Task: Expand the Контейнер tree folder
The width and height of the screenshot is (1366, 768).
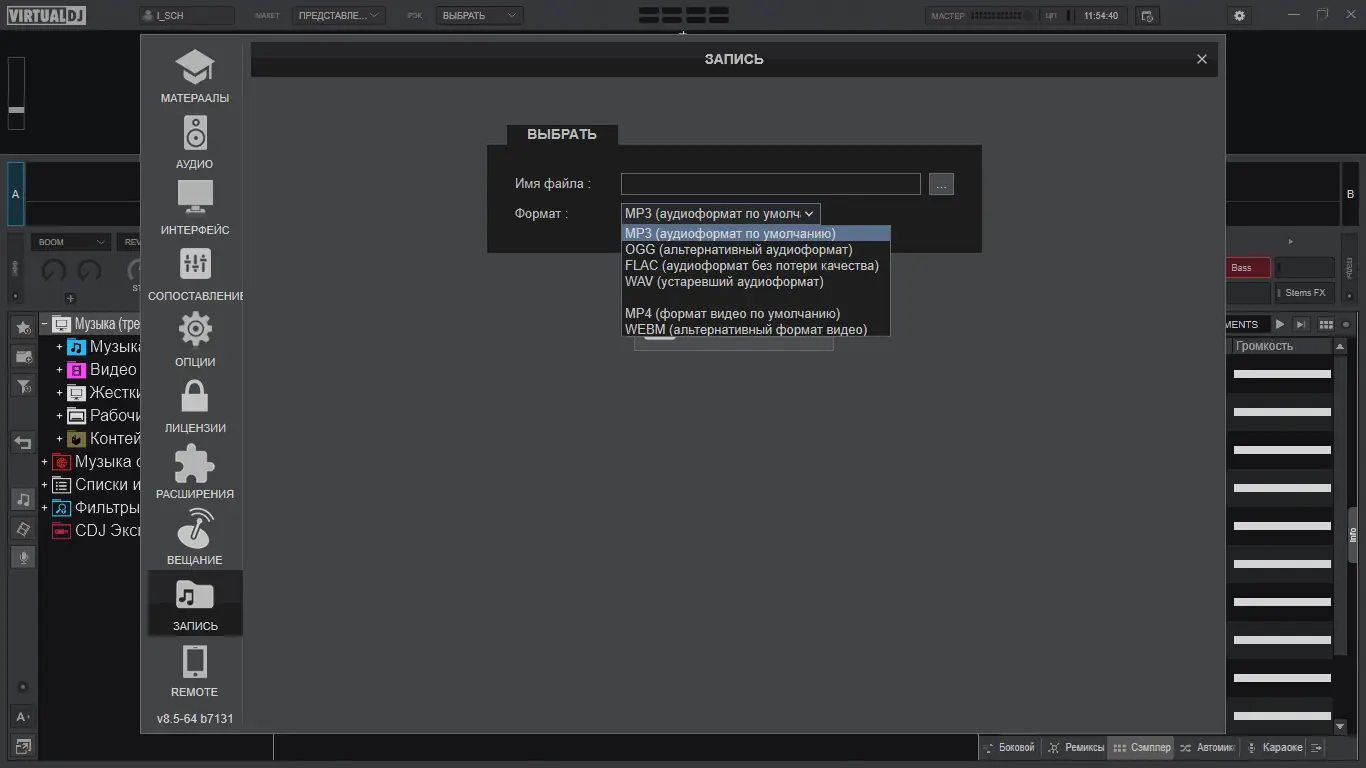Action: coord(59,439)
